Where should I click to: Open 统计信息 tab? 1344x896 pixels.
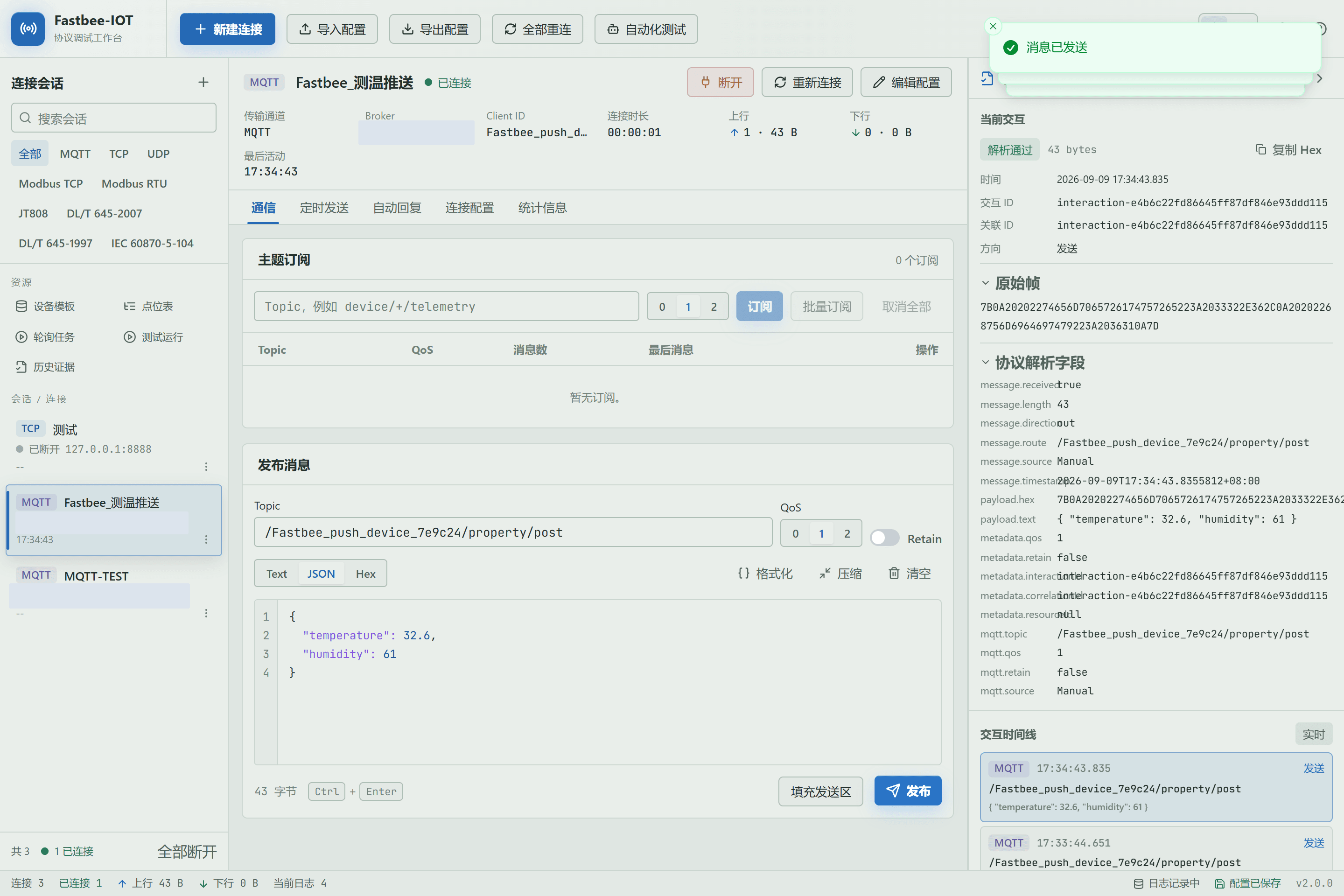542,207
